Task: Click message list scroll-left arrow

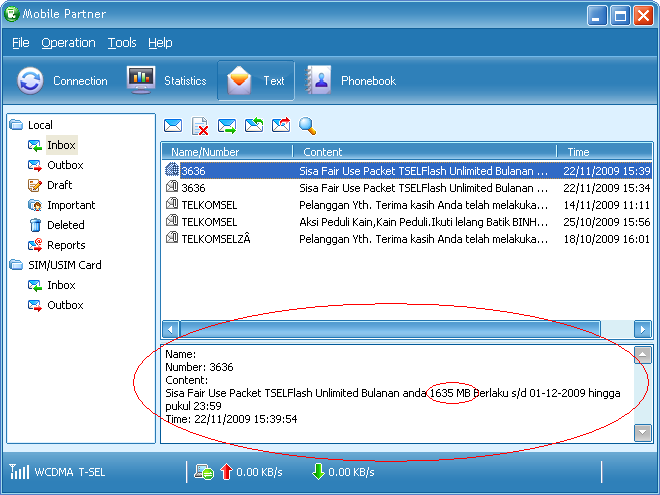Action: (170, 329)
